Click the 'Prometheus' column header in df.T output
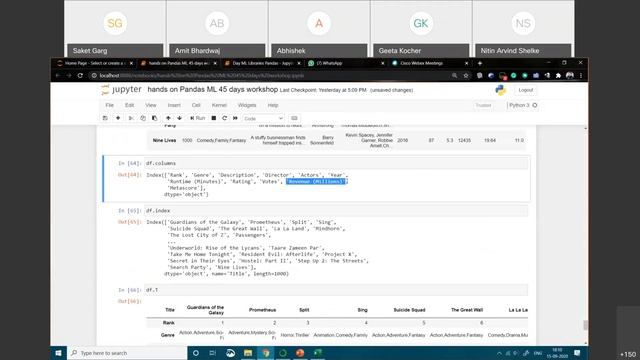640x360 pixels. [x=262, y=310]
